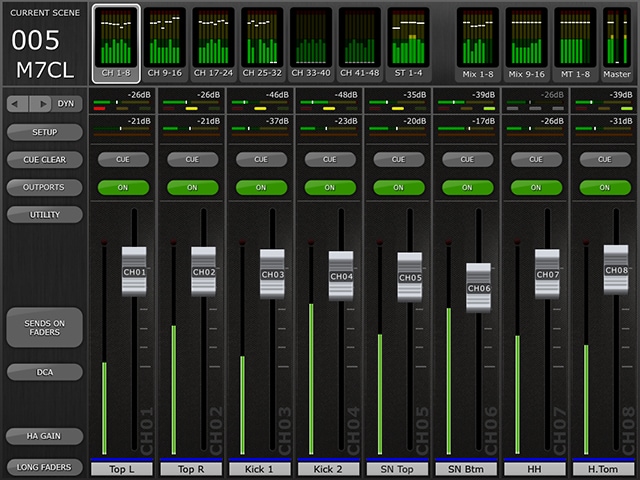Click the previous arrow beside DYN
This screenshot has height=480, width=640.
(x=17, y=103)
